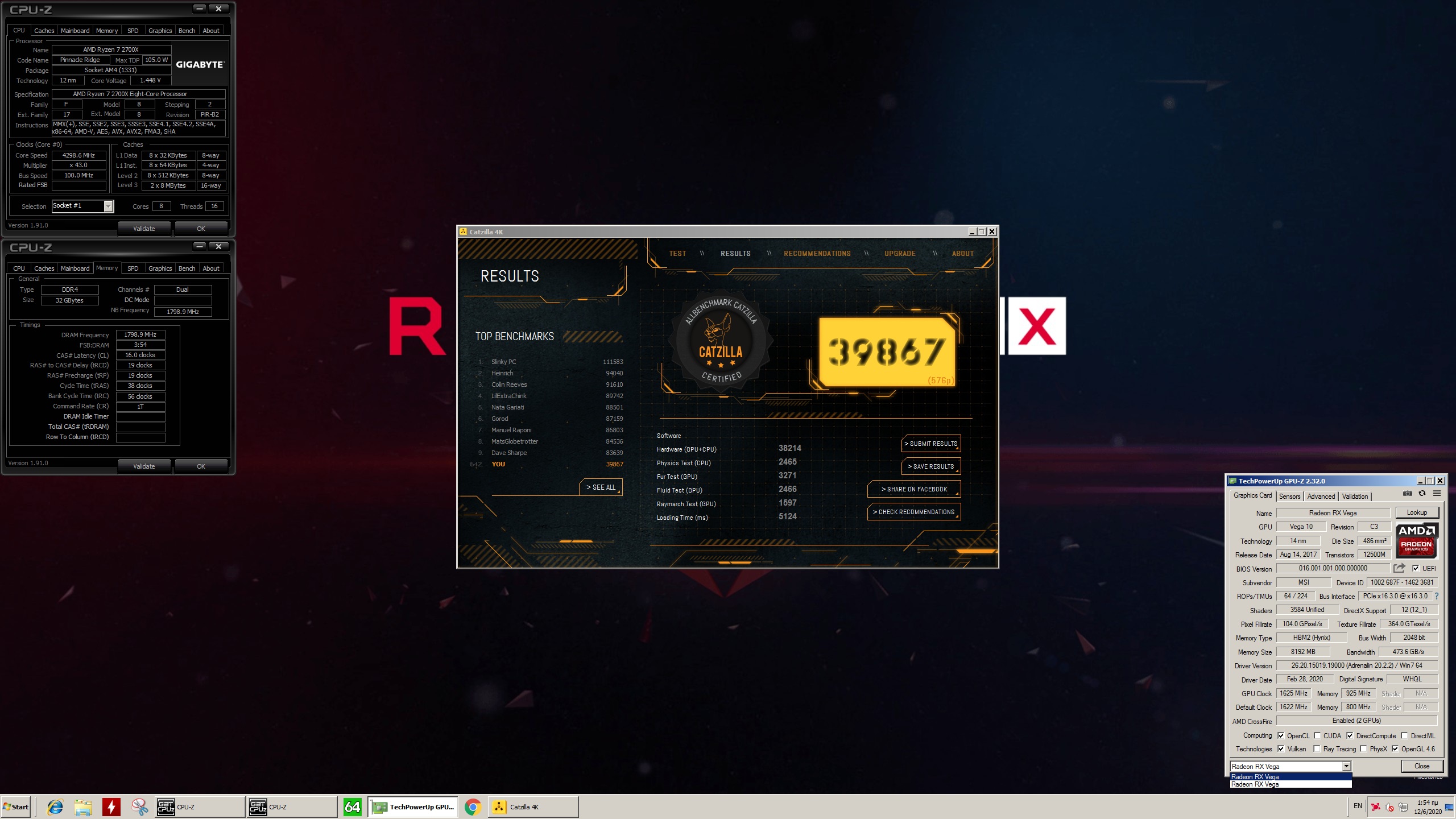1456x819 pixels.
Task: Select second Radeon RX Vega list entry
Action: pos(1290,784)
